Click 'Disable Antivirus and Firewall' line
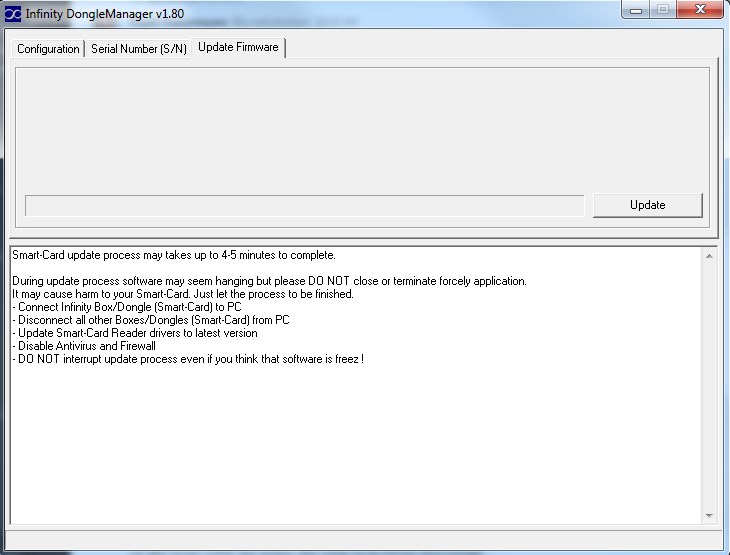The height and width of the screenshot is (555, 730). tap(84, 346)
